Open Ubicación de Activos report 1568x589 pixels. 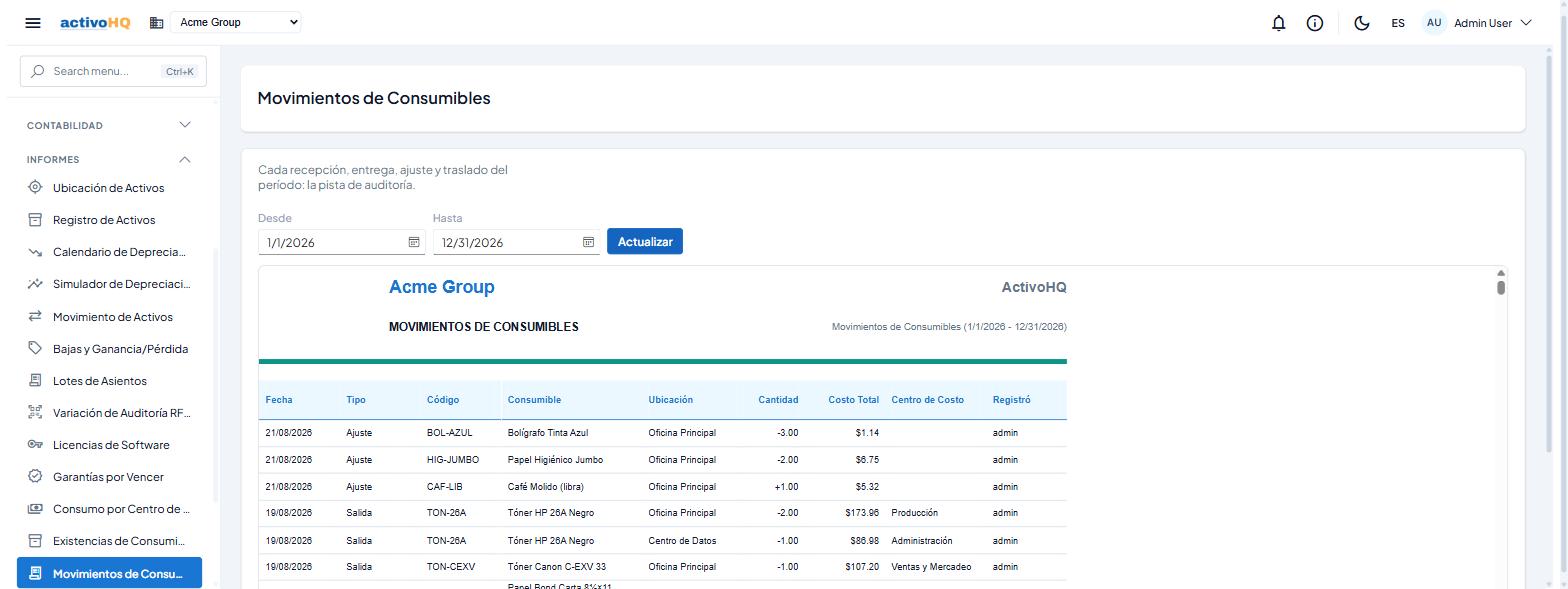pos(108,188)
